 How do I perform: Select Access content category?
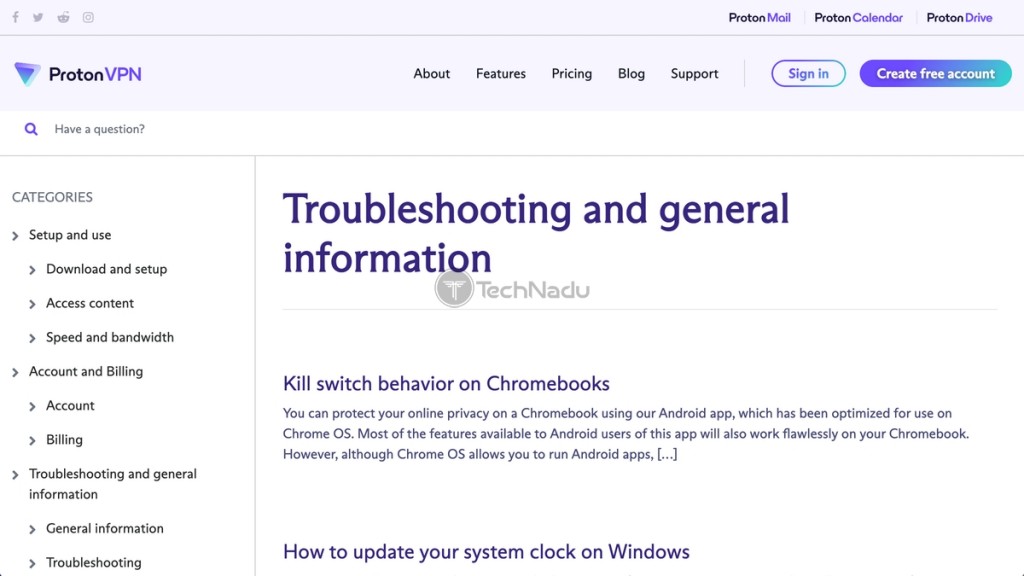coord(89,303)
